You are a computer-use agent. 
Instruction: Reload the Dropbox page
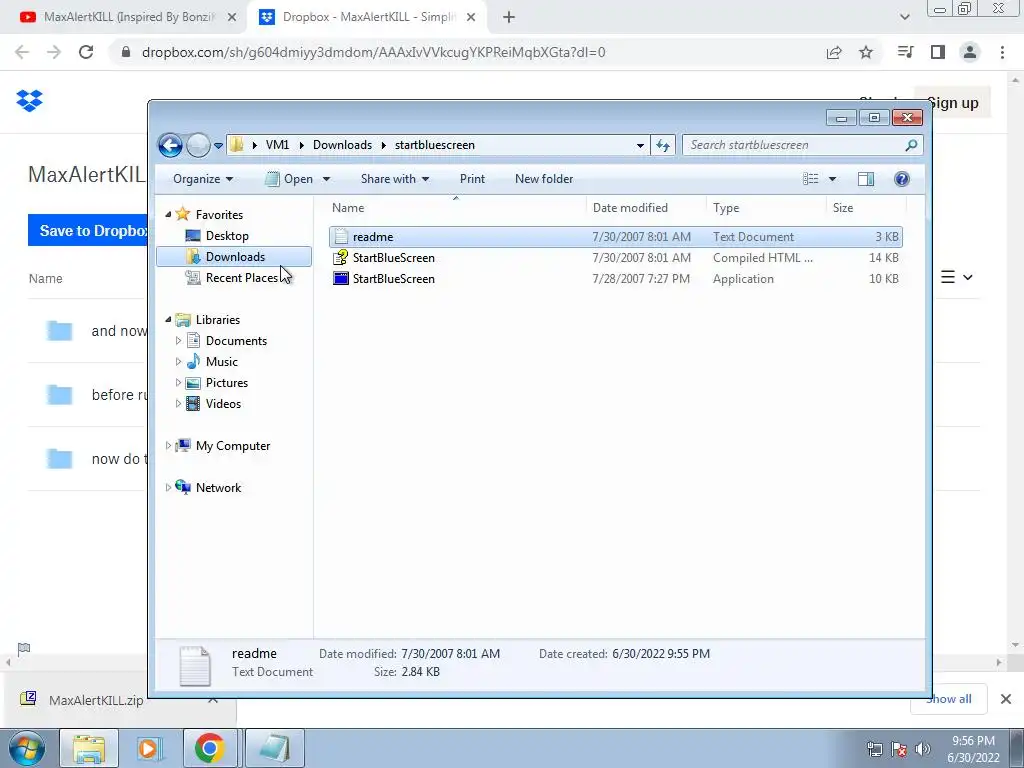pyautogui.click(x=86, y=52)
